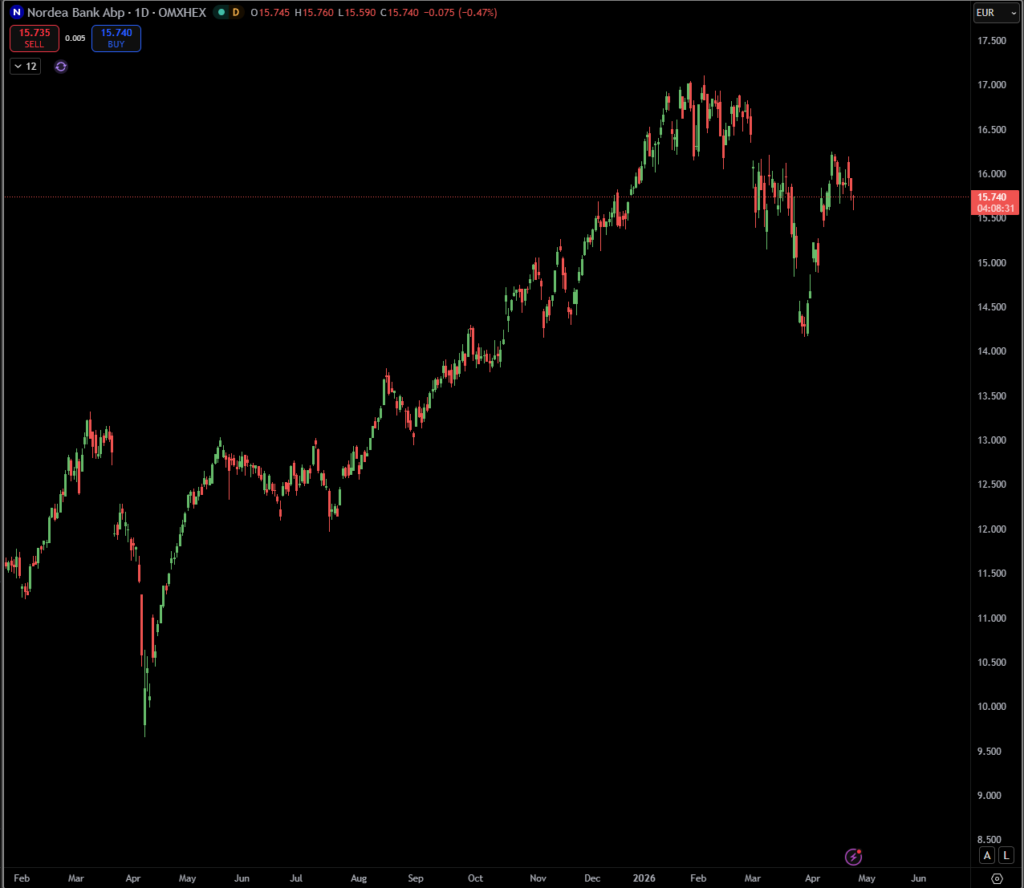
Task: Toggle logarithmic scale with L button
Action: (x=1005, y=855)
